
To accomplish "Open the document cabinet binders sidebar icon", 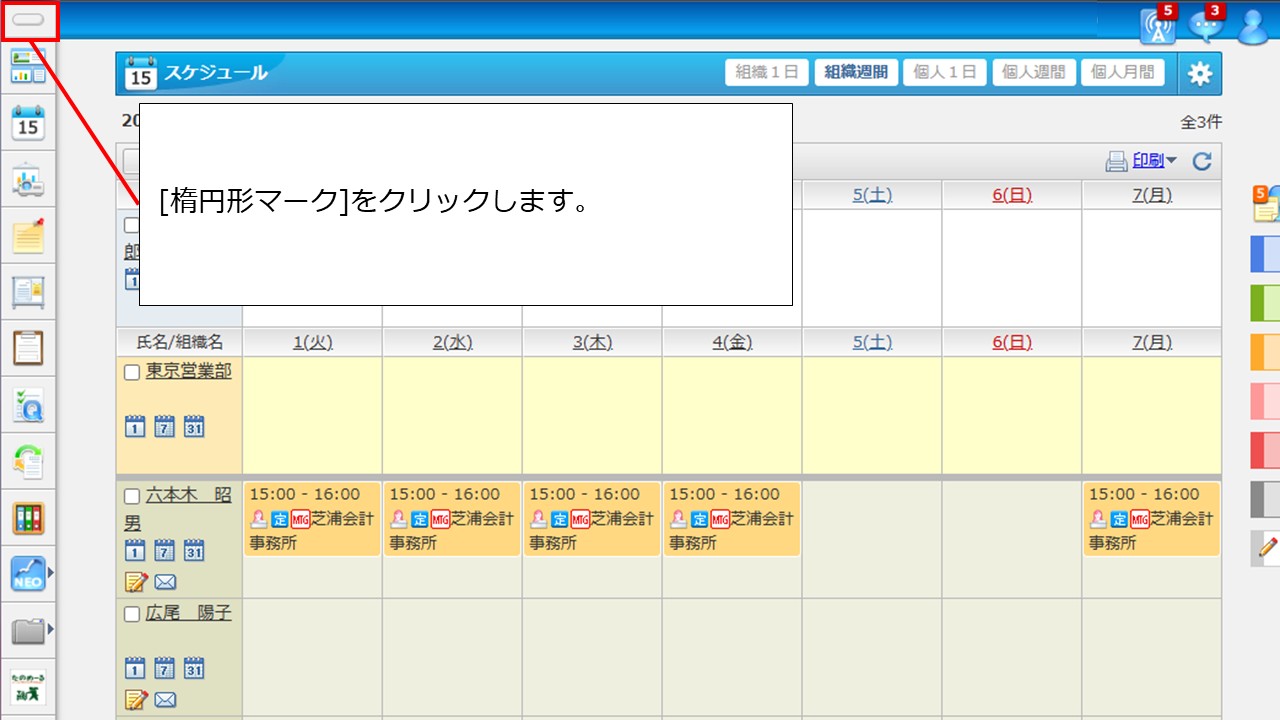I will (x=28, y=518).
